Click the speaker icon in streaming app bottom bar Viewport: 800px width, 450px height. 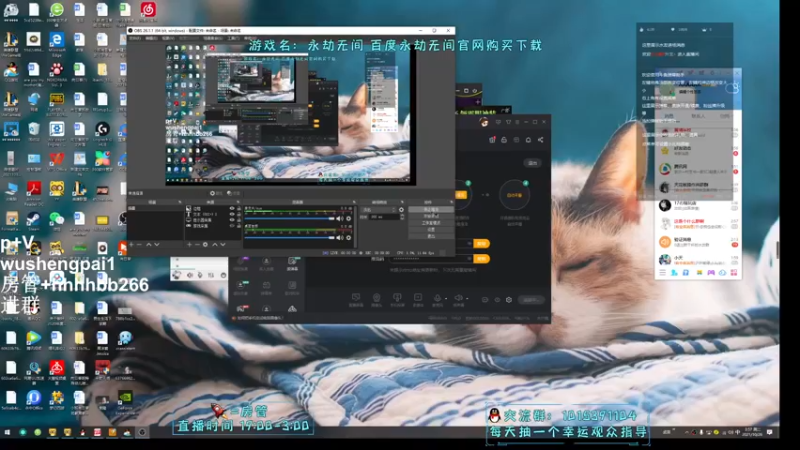(x=459, y=297)
